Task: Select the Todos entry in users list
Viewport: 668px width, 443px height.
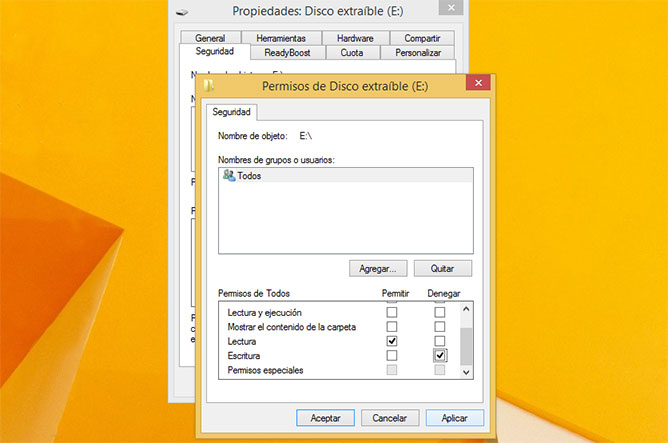Action: pos(346,175)
